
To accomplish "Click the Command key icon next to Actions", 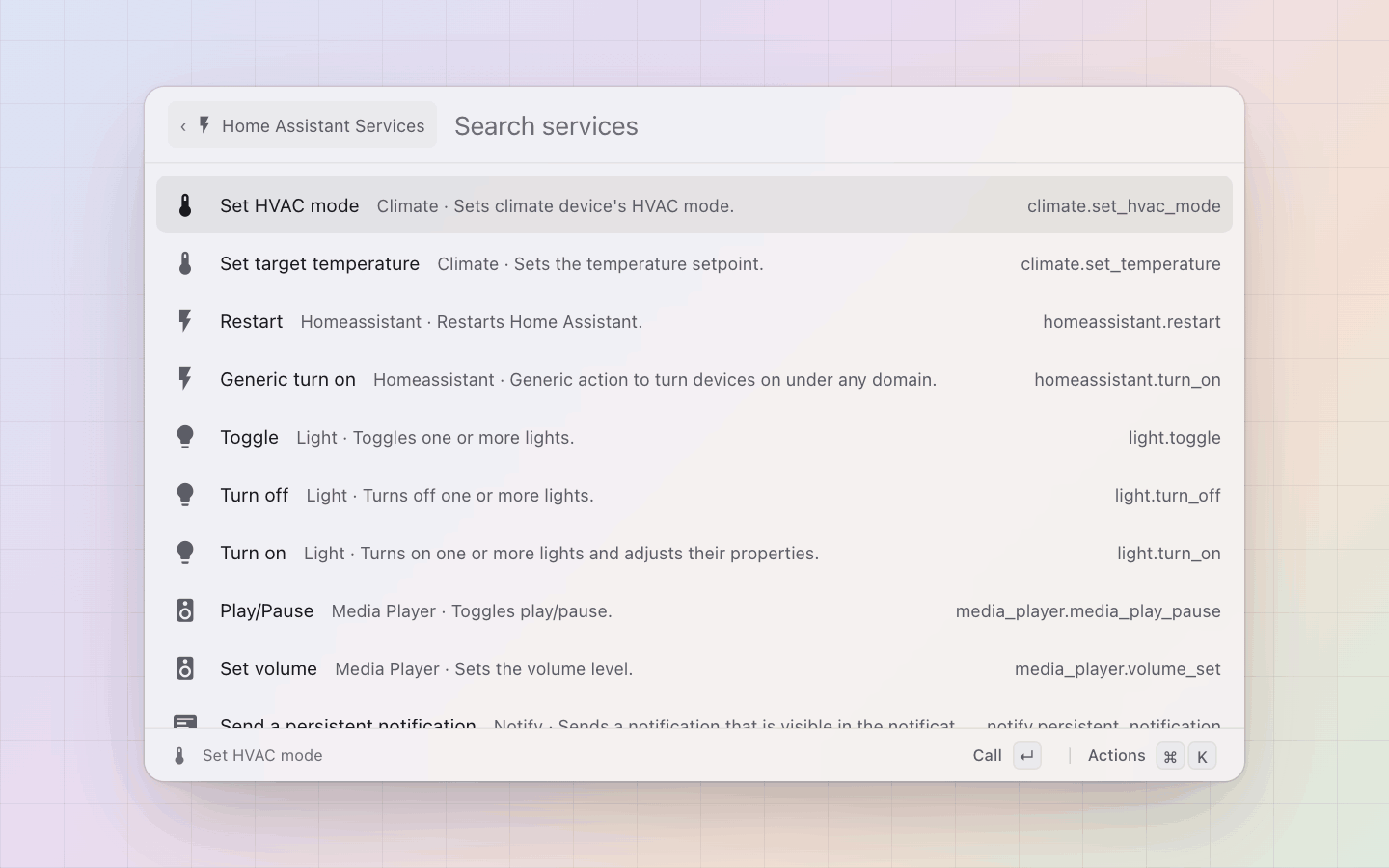I will pyautogui.click(x=1170, y=756).
